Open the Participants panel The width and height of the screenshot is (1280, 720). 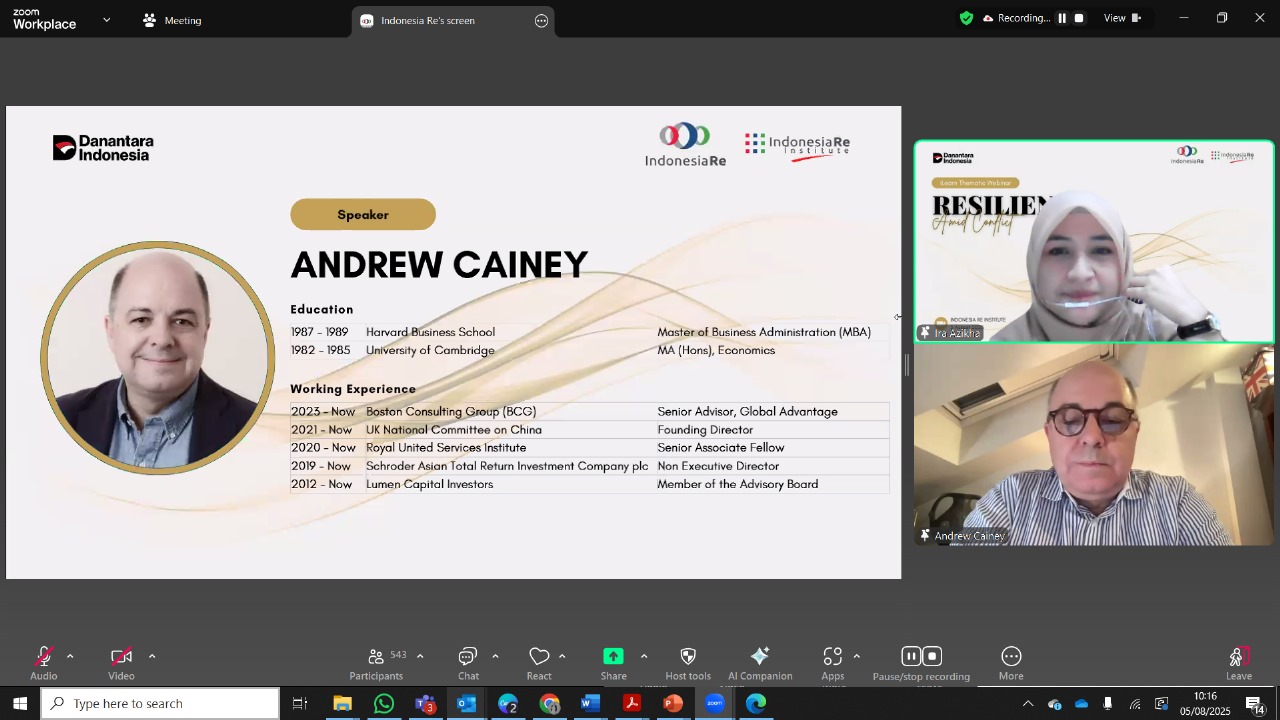(376, 663)
